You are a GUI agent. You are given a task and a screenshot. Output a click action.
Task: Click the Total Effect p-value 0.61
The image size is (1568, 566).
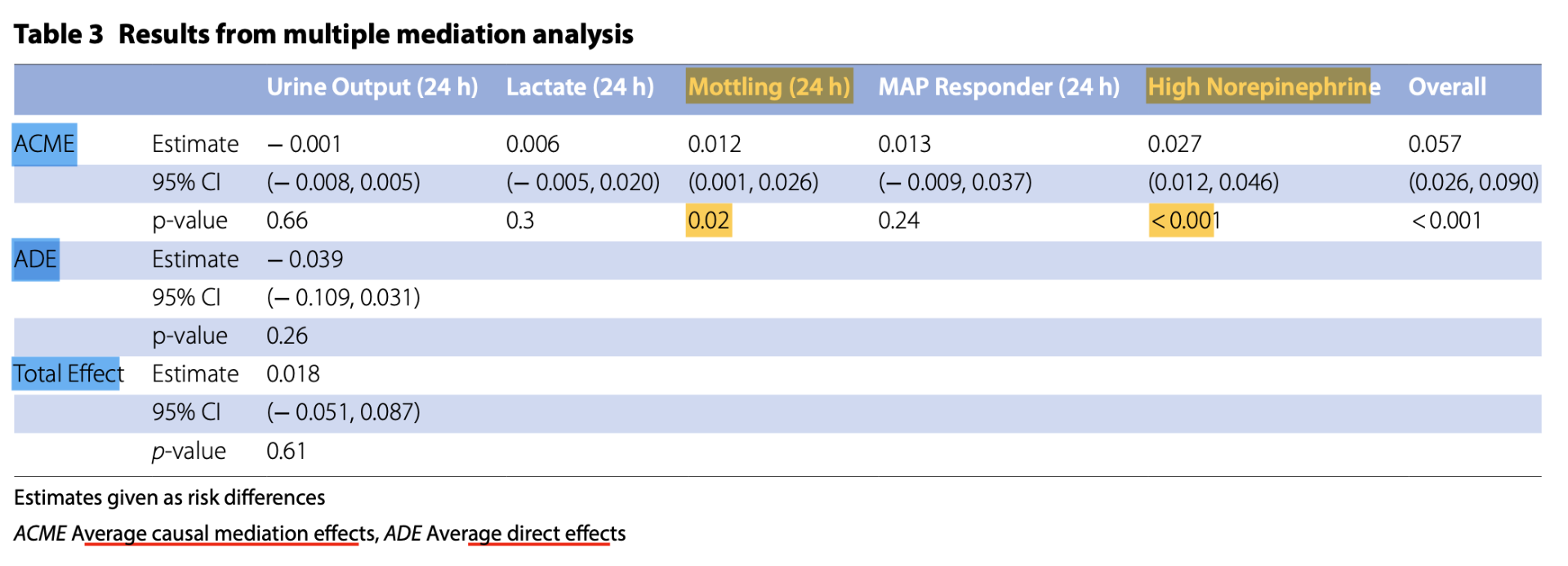[286, 451]
